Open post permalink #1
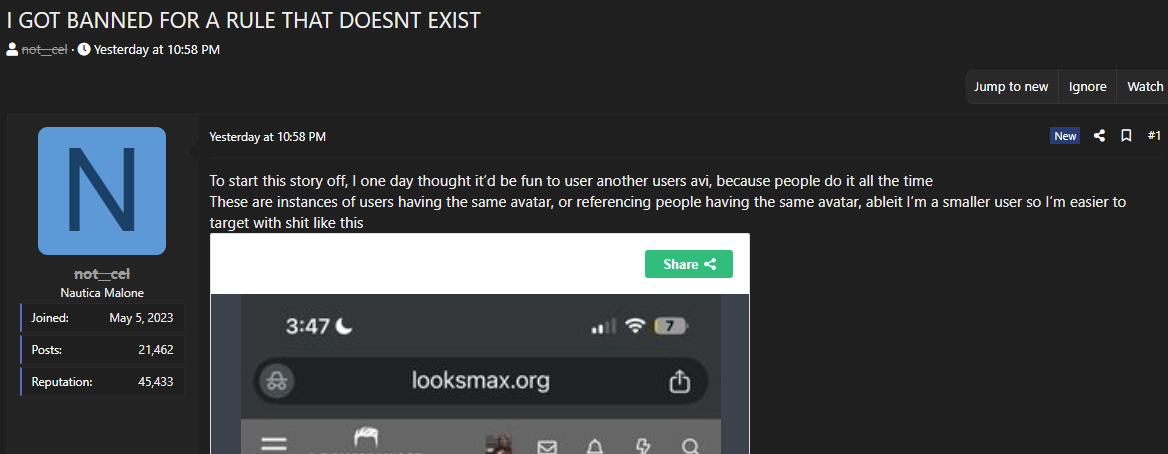 click(1154, 136)
